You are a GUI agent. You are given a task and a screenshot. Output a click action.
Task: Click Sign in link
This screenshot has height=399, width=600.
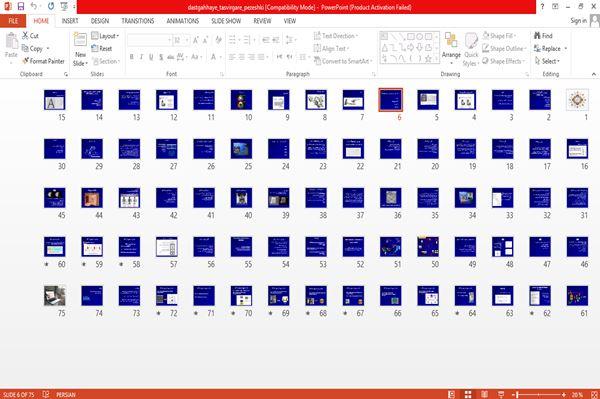(578, 21)
